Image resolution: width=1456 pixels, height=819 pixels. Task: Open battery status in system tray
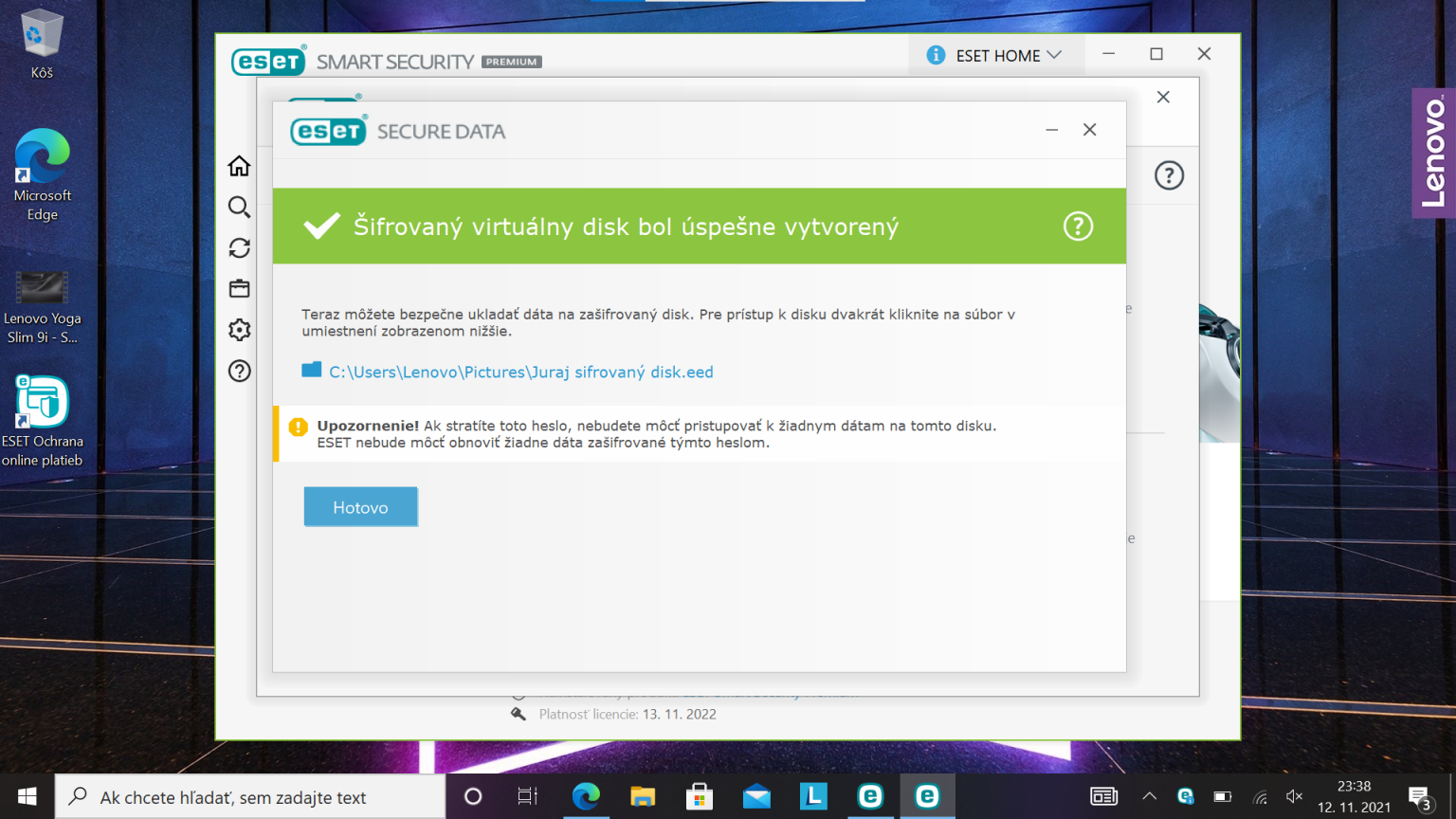[x=1223, y=796]
